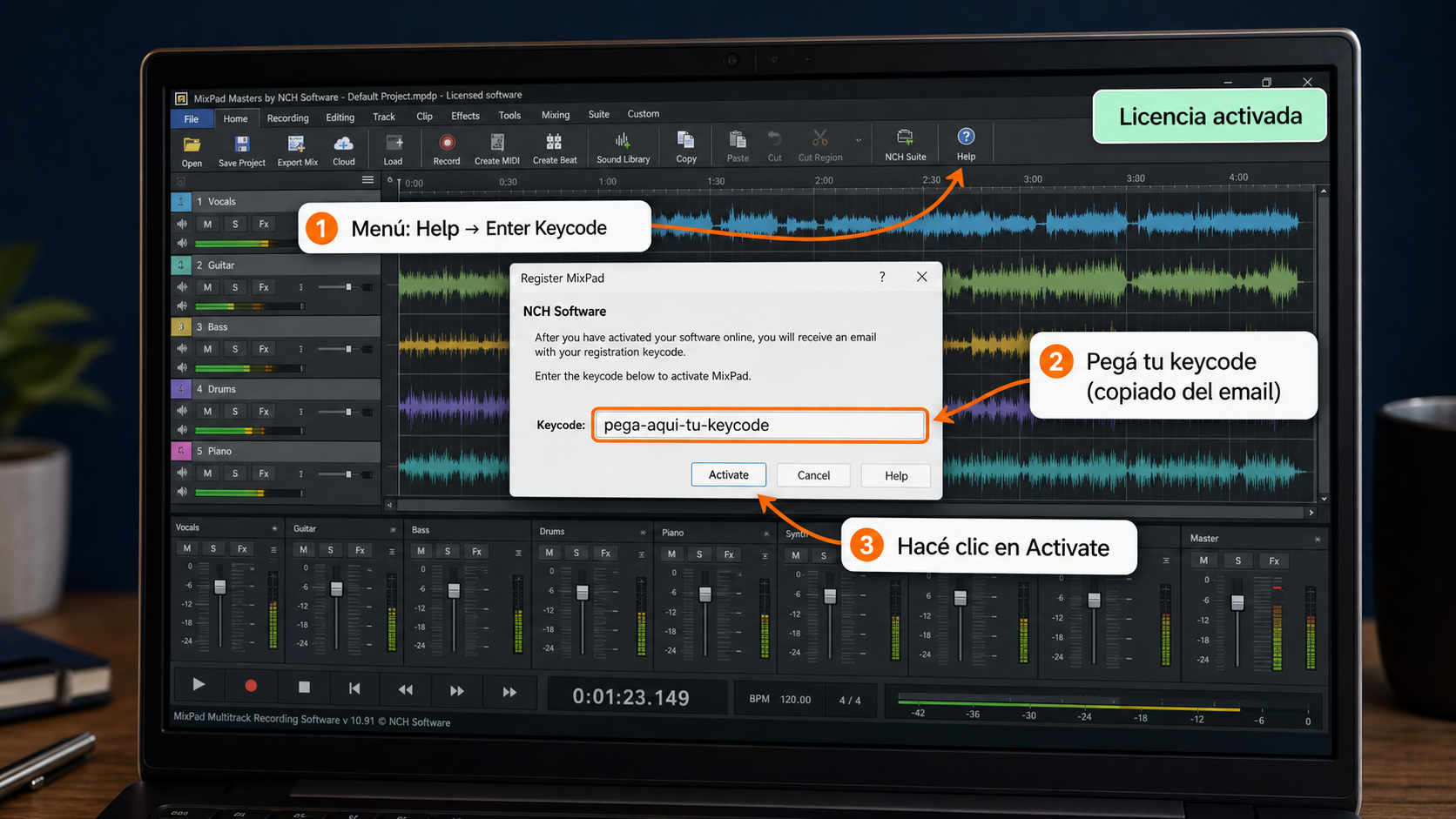Switch to the Effects tab

[x=465, y=116]
